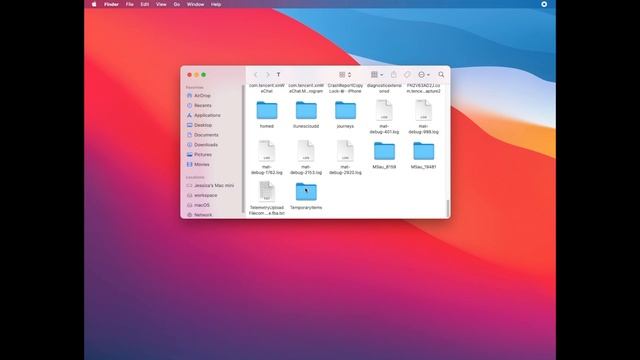The width and height of the screenshot is (640, 360).
Task: Open the itunescloudd folder
Action: click(x=306, y=111)
